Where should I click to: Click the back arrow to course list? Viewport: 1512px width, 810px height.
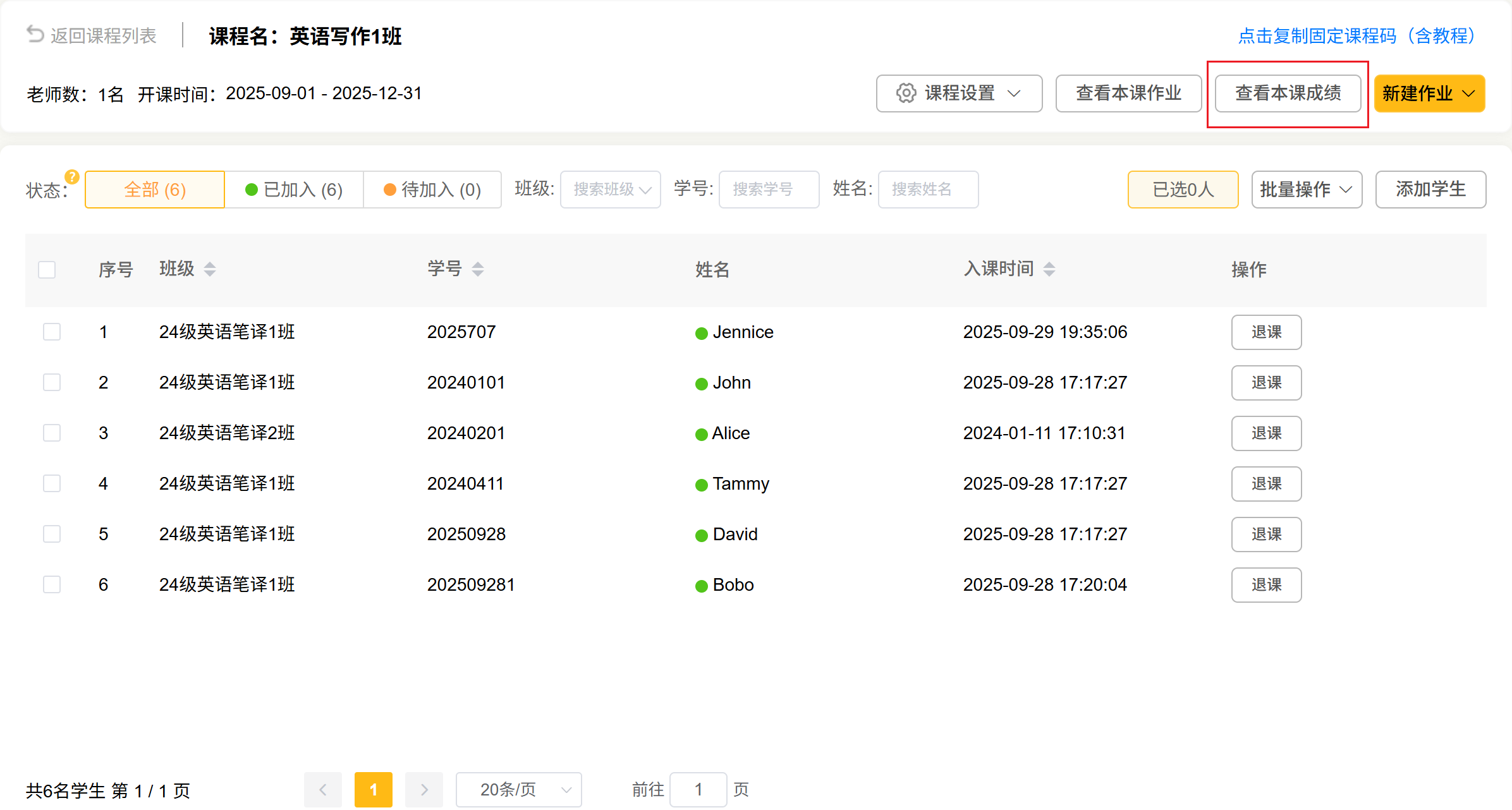[x=35, y=35]
